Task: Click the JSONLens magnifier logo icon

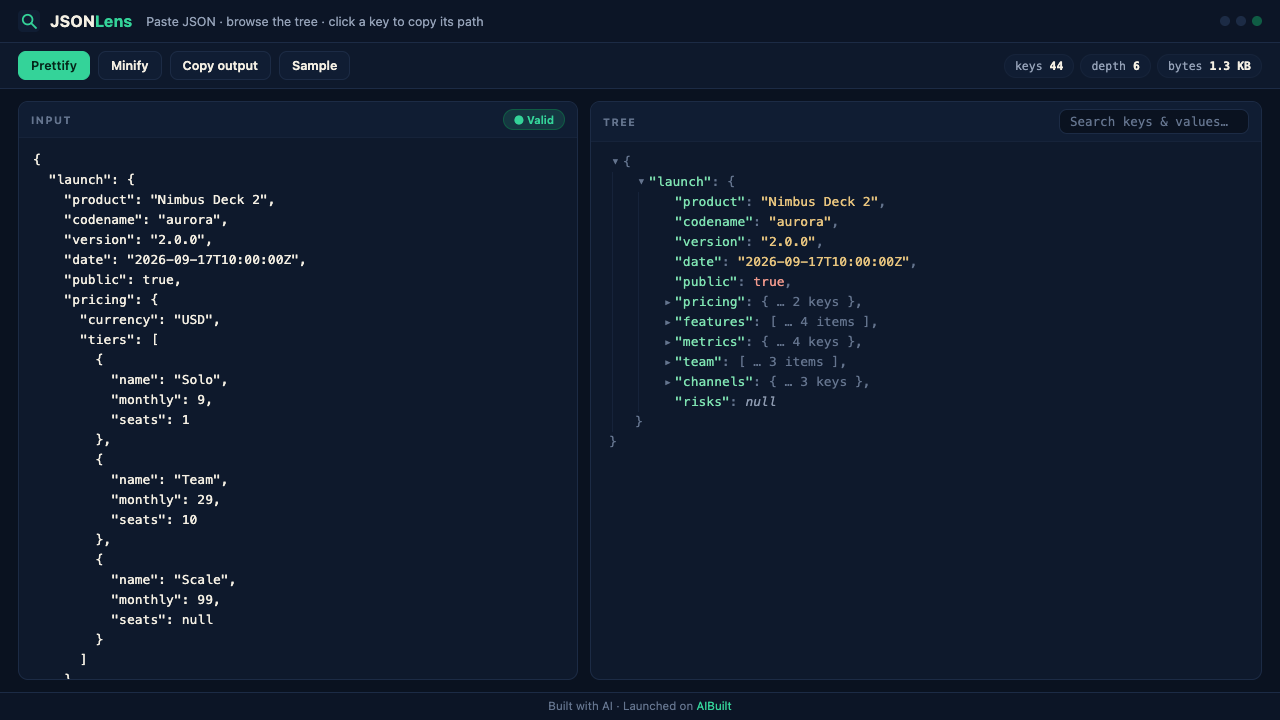Action: (30, 21)
